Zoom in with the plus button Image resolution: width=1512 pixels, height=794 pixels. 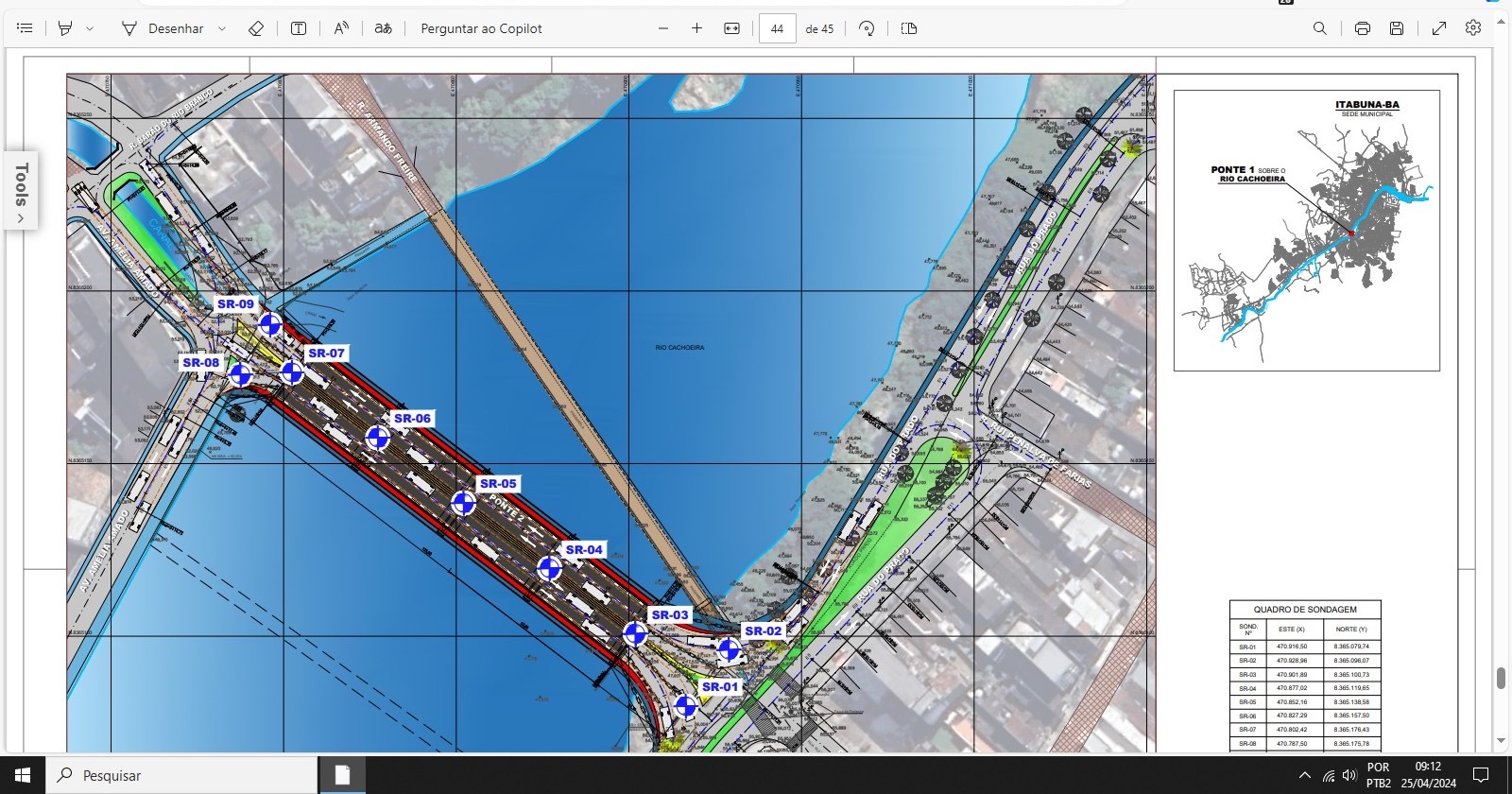click(x=696, y=28)
